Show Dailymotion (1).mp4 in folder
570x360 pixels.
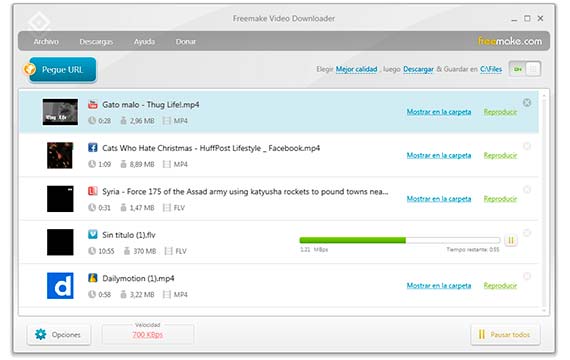click(x=439, y=285)
